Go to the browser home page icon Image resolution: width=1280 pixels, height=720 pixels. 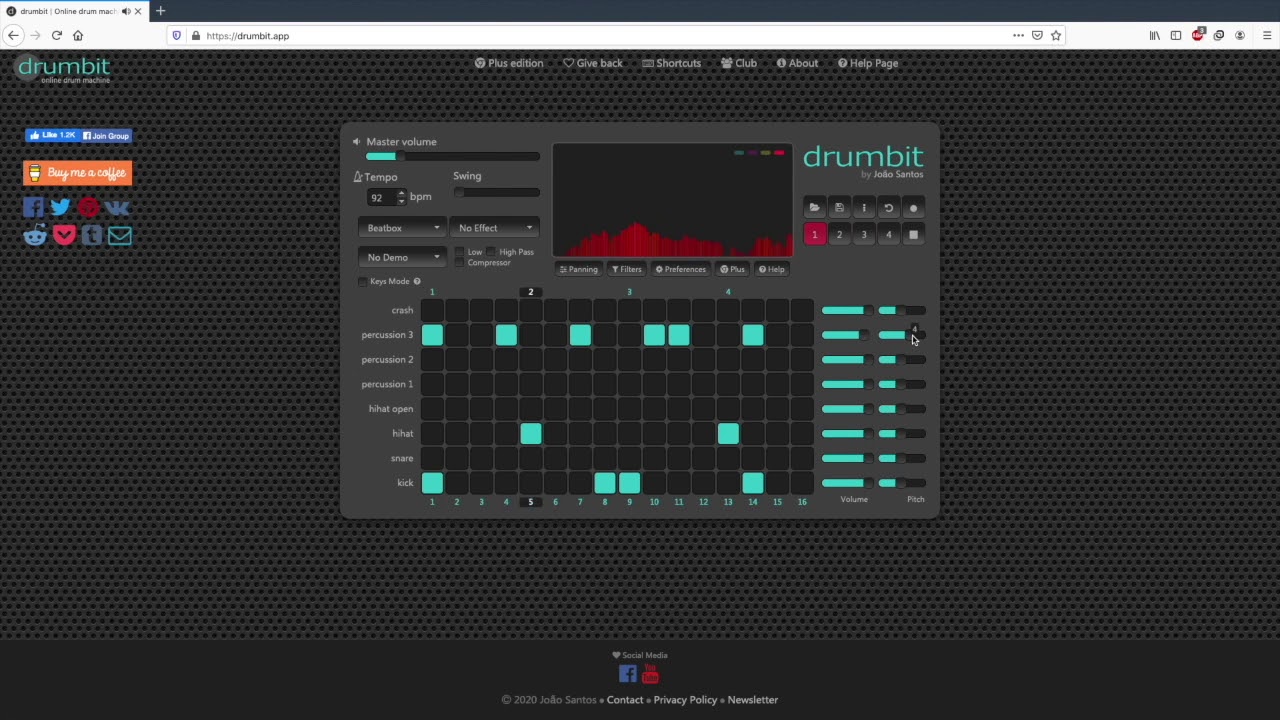click(x=78, y=35)
